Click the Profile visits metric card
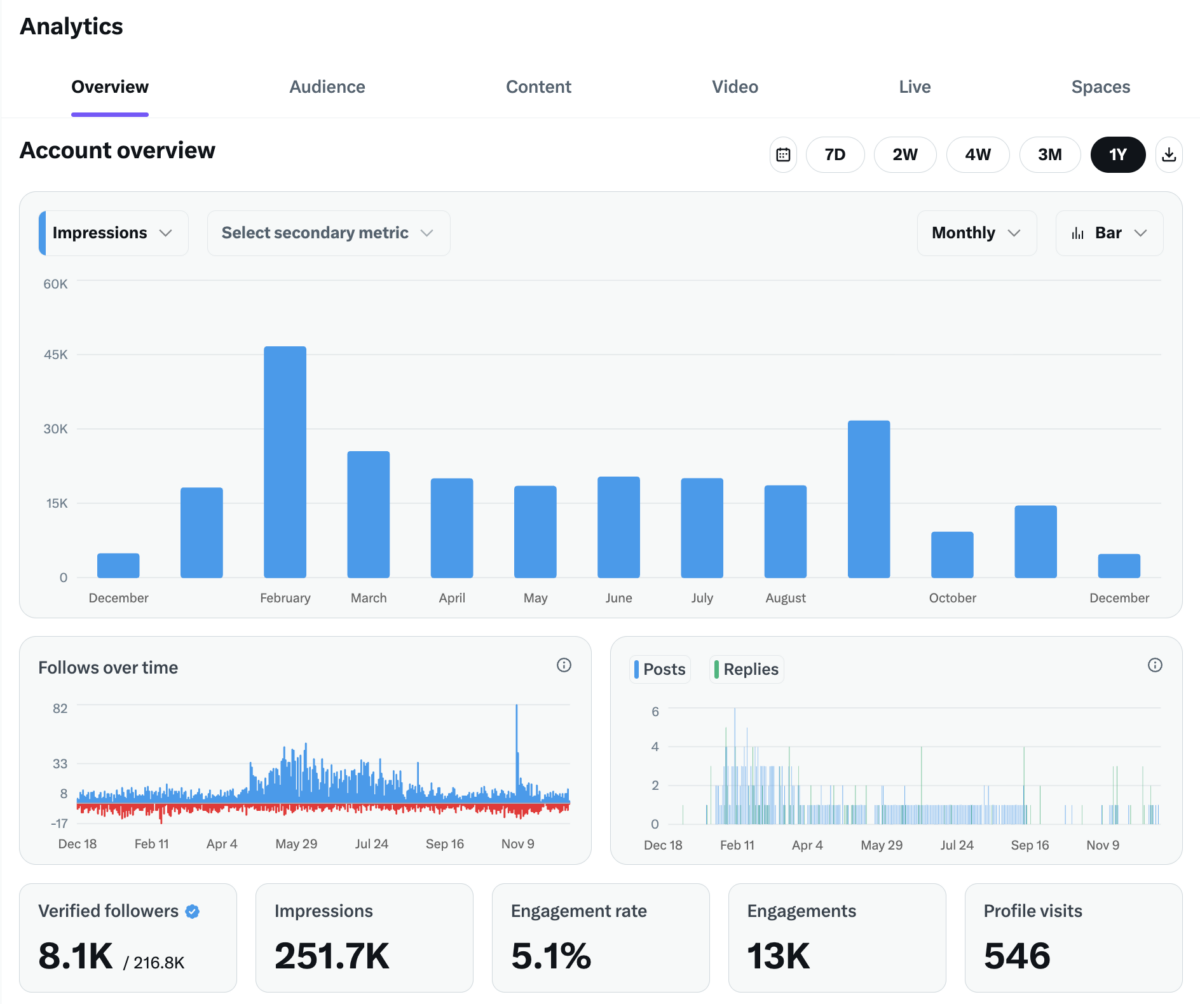 [x=1072, y=938]
